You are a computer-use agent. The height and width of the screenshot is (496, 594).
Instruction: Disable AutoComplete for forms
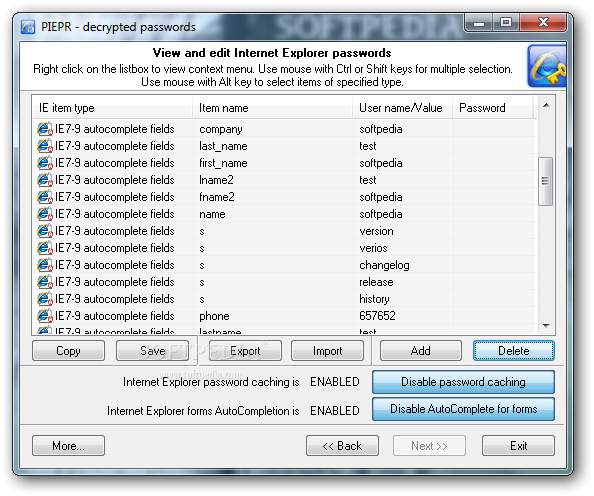463,409
